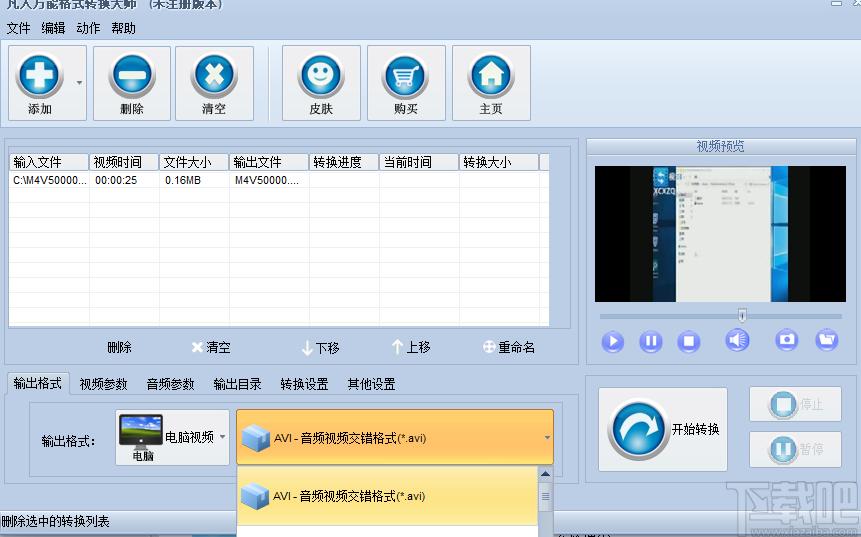This screenshot has width=861, height=537.
Task: Click the 00:00:25 duration cell
Action: pos(116,180)
